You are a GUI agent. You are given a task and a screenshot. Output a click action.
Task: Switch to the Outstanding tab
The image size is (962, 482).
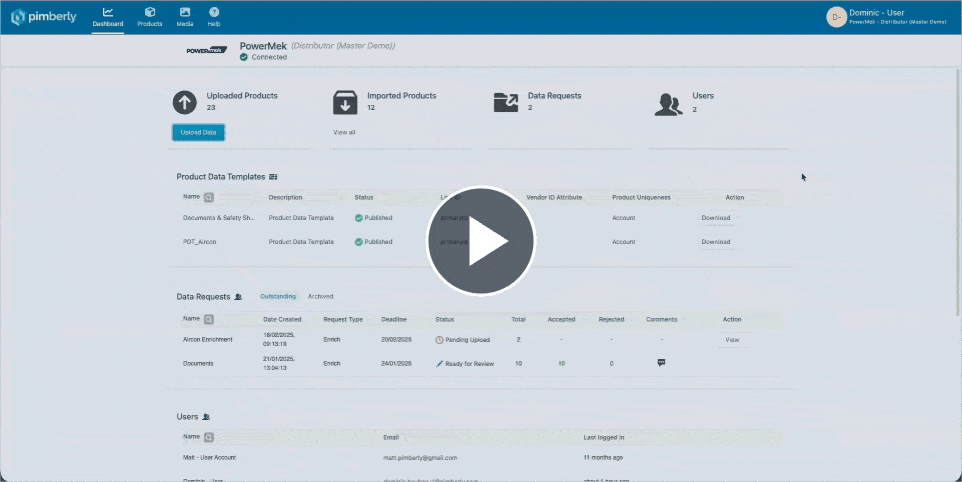pos(278,296)
